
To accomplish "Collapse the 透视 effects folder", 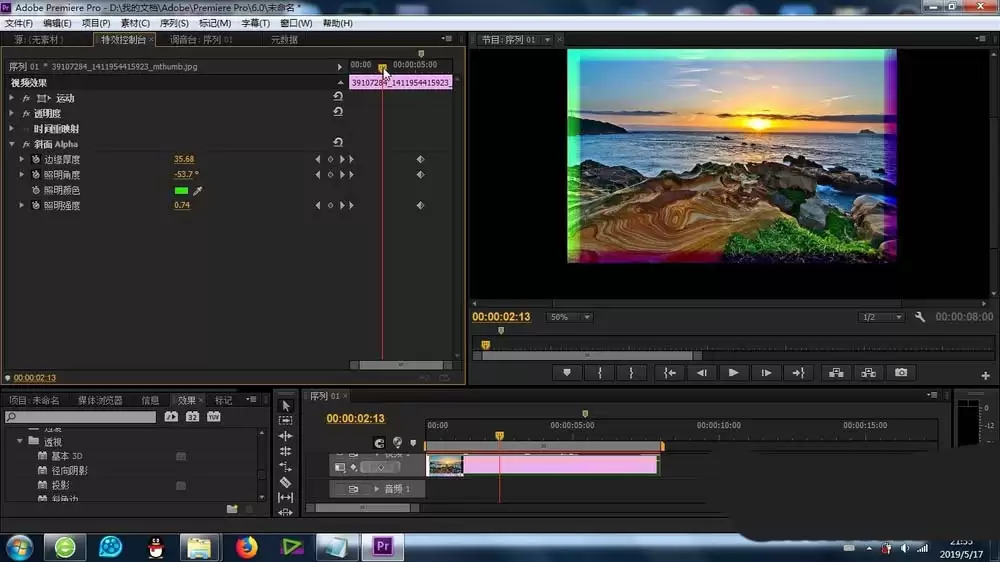I will pos(19,441).
